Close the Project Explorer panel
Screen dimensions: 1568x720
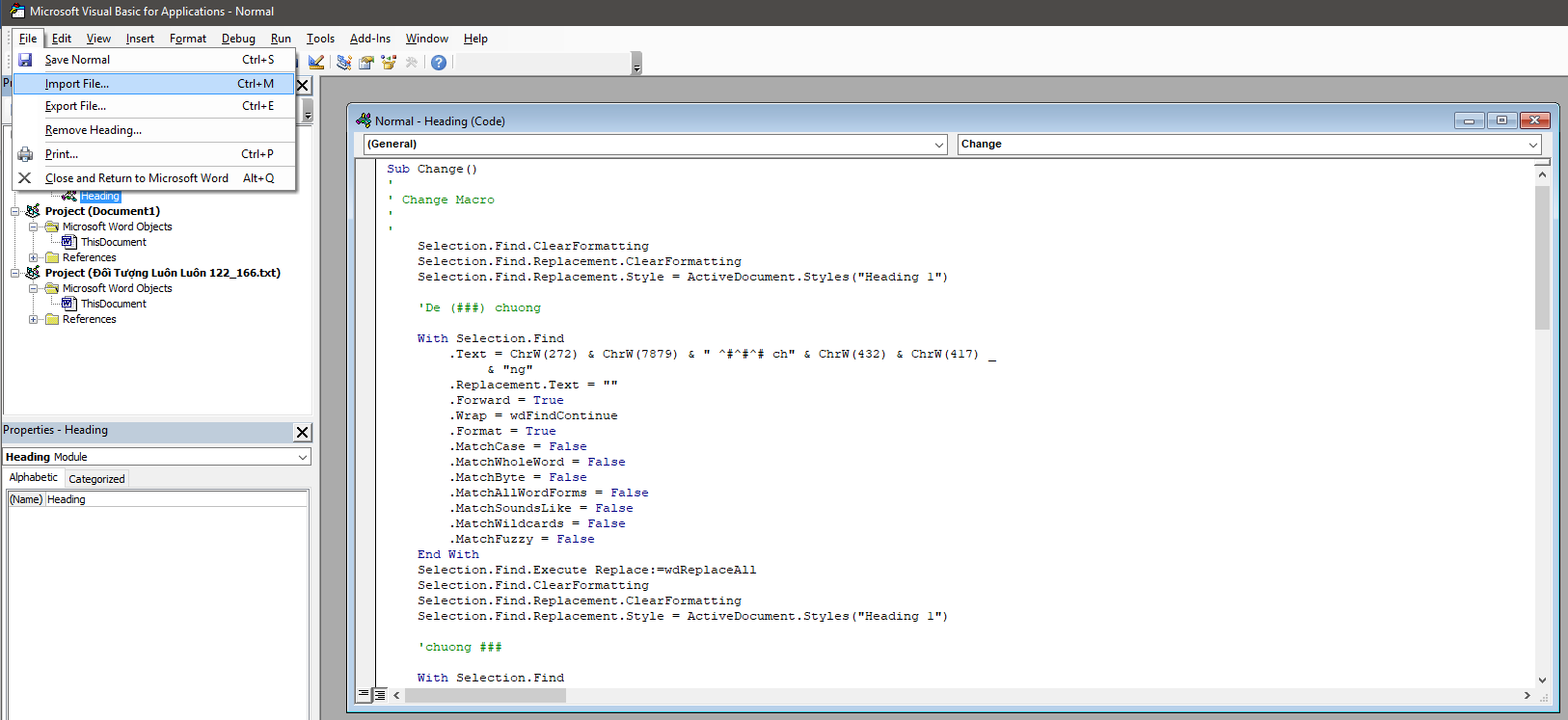click(303, 85)
